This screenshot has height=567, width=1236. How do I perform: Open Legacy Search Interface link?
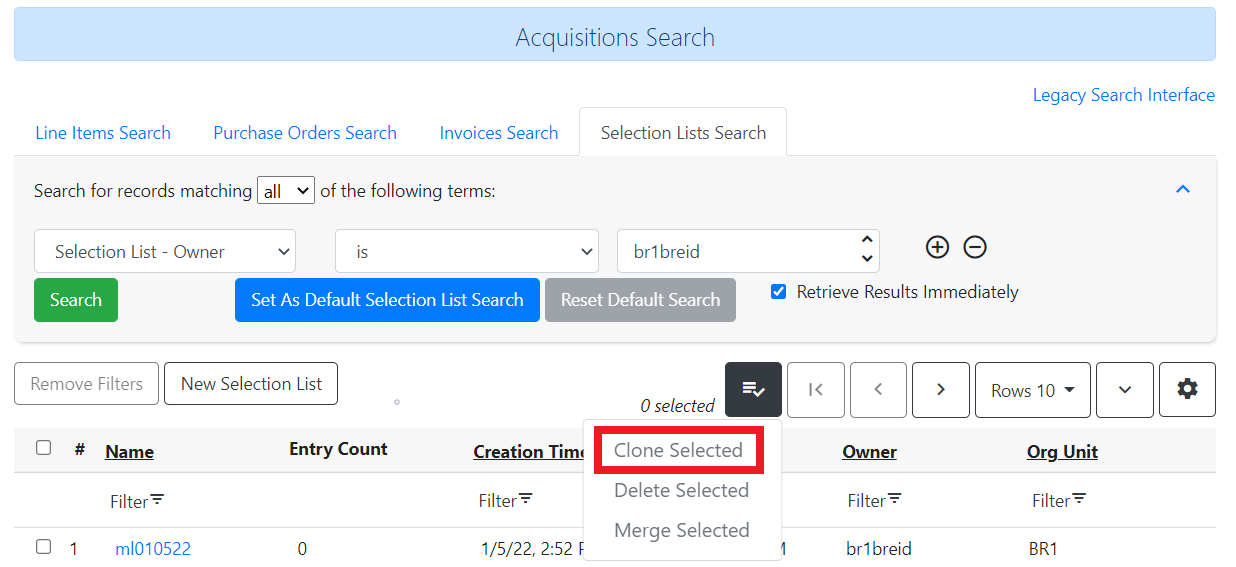[1124, 95]
